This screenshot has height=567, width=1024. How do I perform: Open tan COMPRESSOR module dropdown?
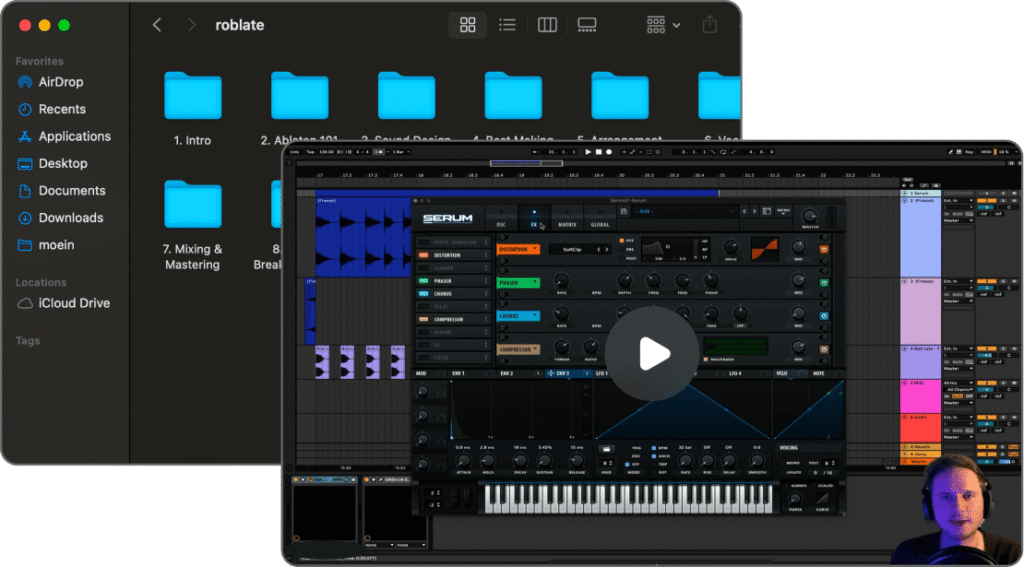coord(519,349)
